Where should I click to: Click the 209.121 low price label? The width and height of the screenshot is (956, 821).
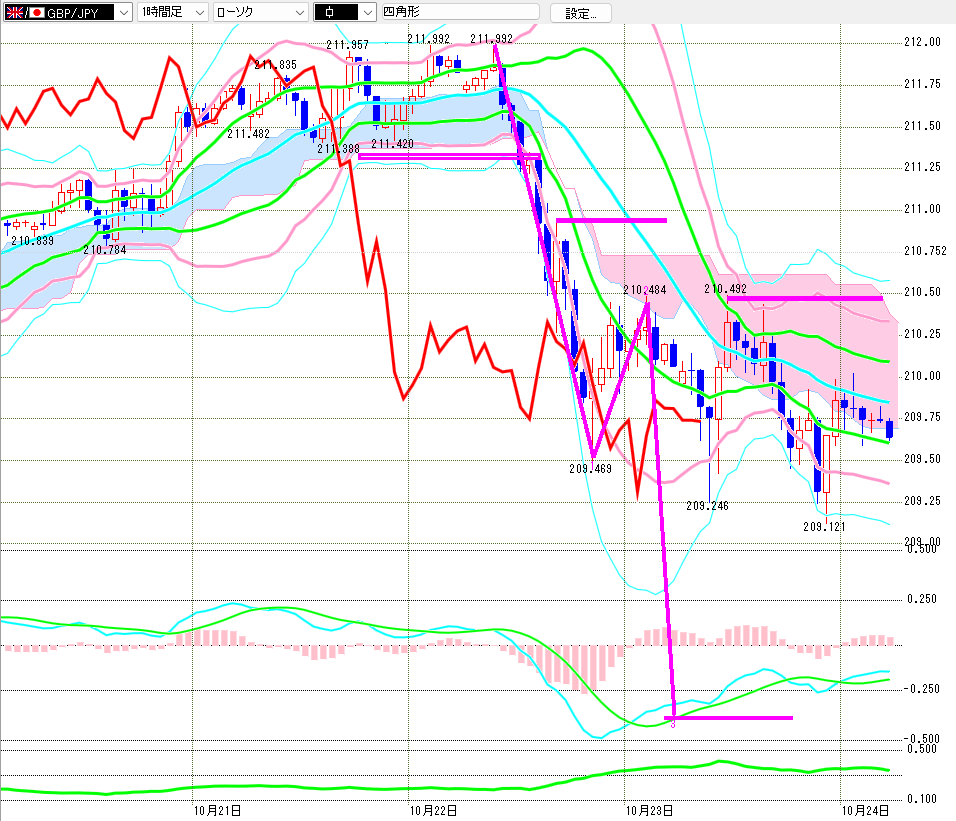824,527
